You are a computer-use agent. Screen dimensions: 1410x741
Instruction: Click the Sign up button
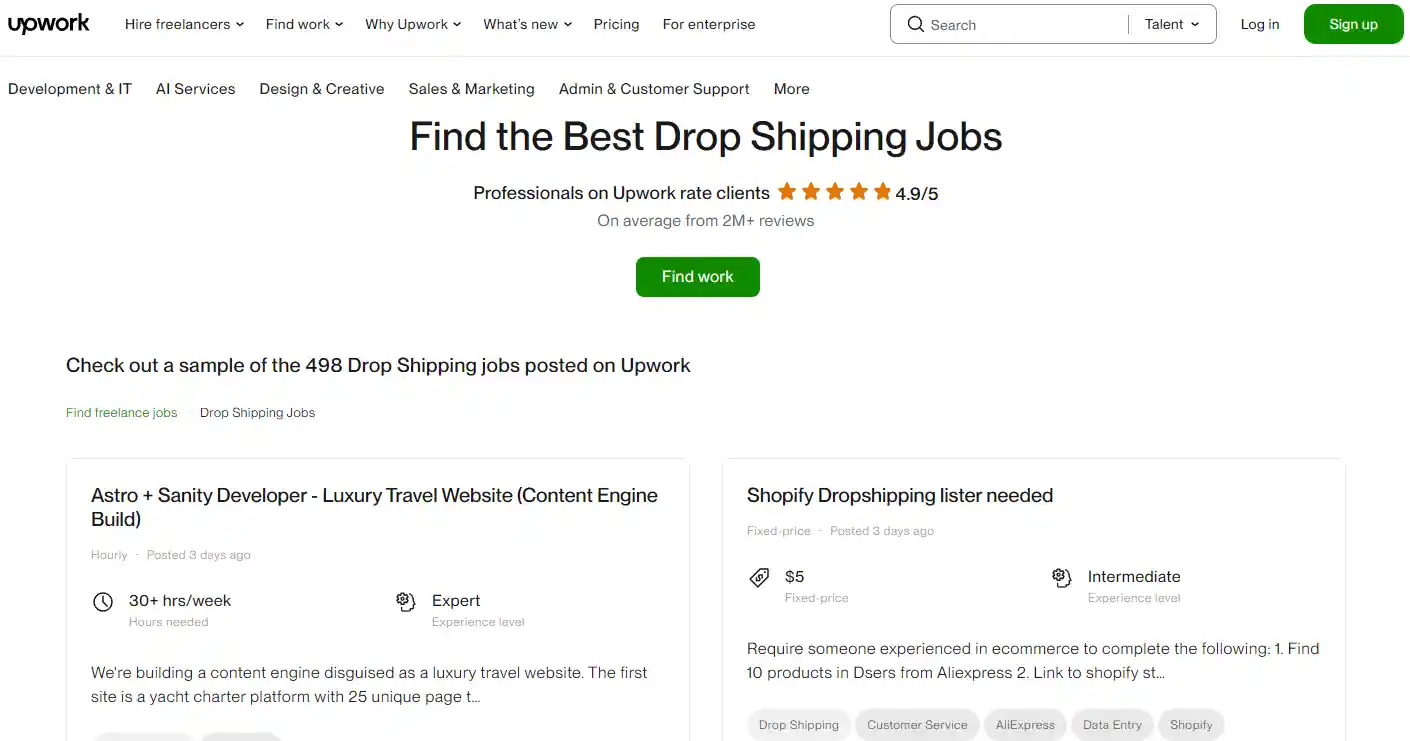(1353, 23)
